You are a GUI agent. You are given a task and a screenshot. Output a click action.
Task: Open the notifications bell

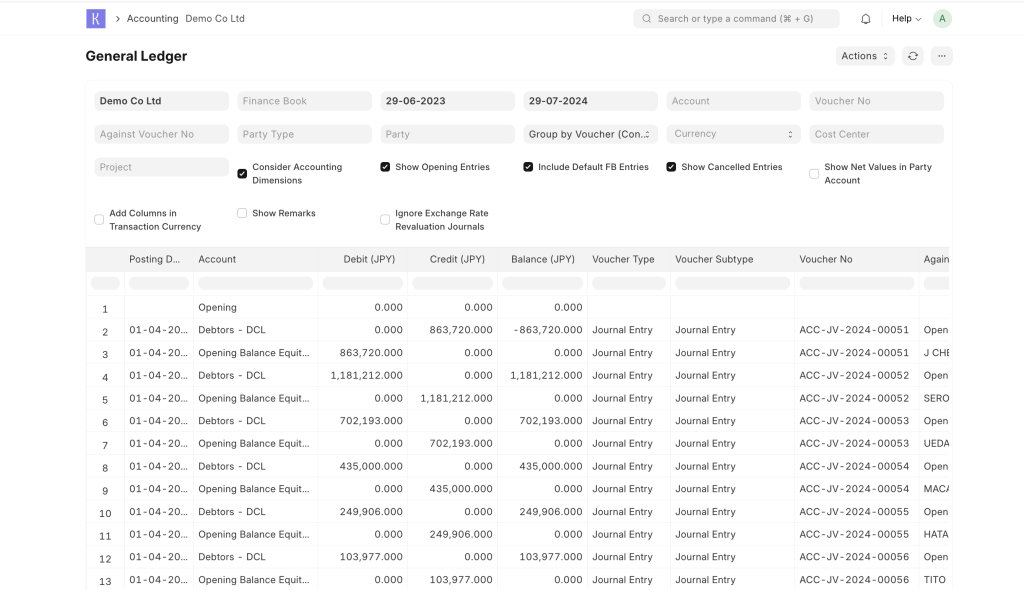pyautogui.click(x=865, y=19)
